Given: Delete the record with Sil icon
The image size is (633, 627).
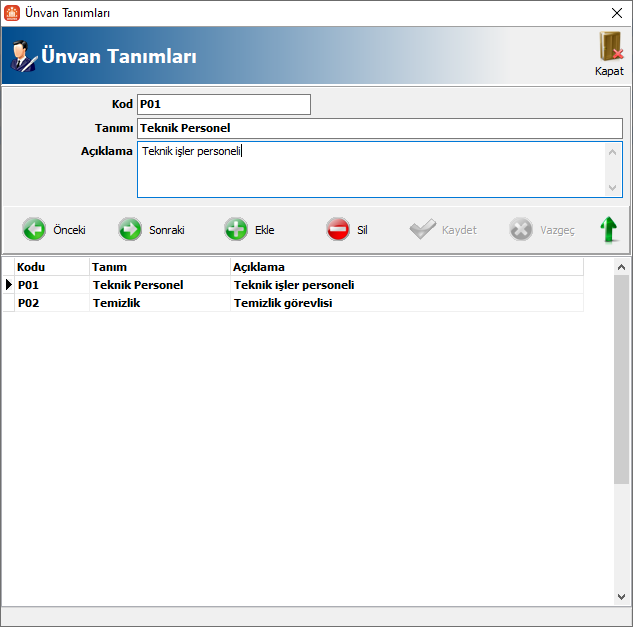Looking at the screenshot, I should (x=338, y=230).
